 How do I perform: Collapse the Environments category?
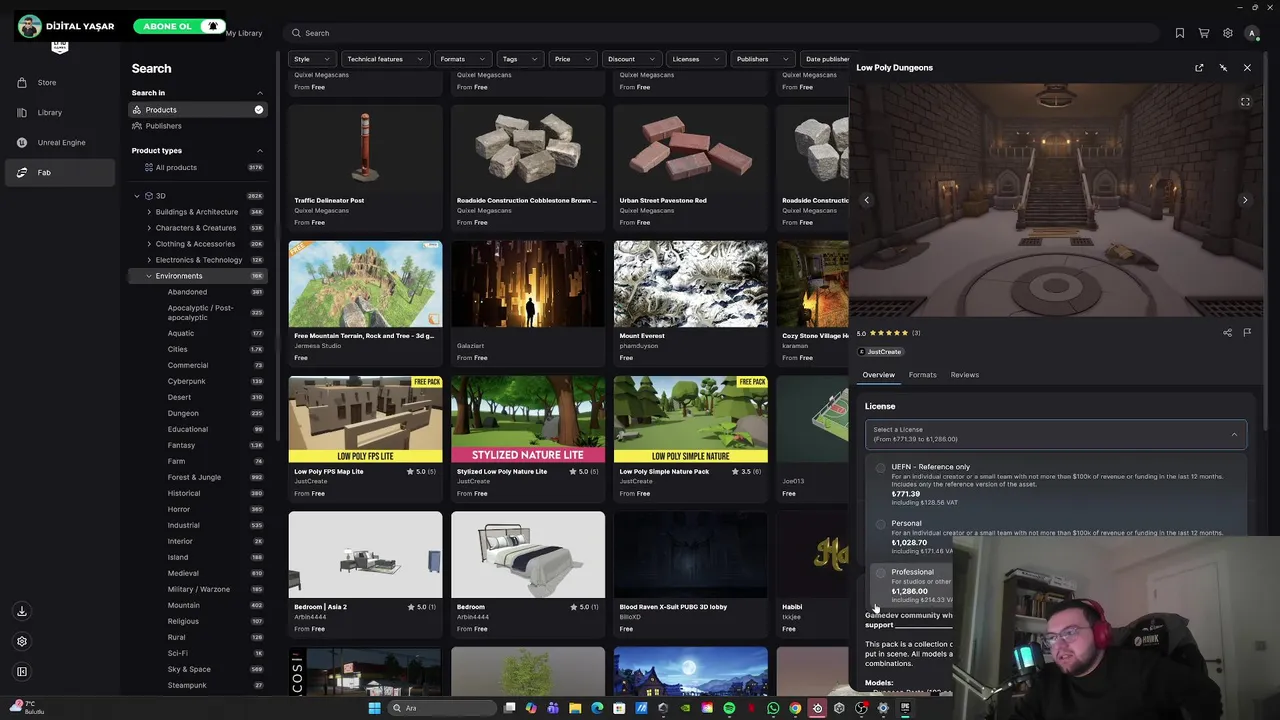(149, 276)
